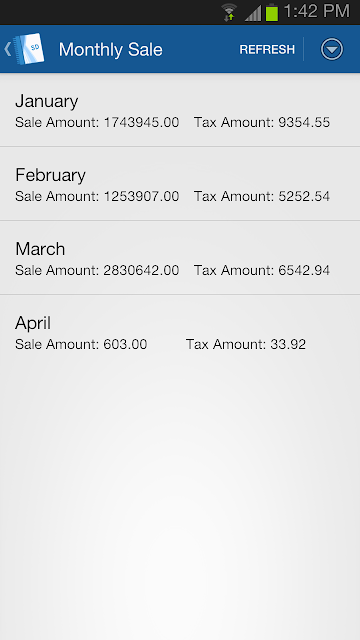
Task: Tap January Tax Amount 9354.55
Action: pos(262,122)
